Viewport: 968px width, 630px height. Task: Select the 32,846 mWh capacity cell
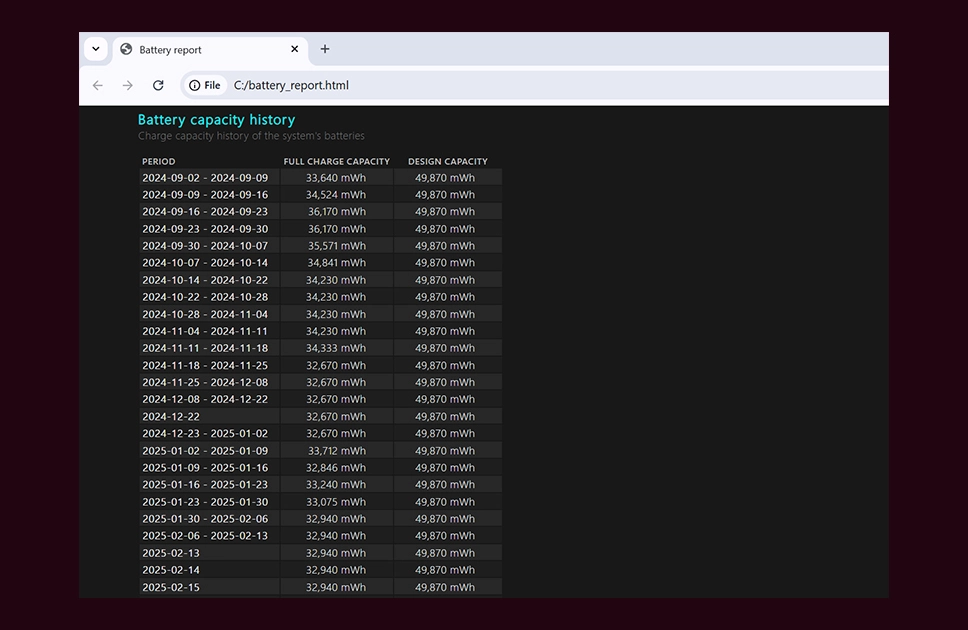336,468
